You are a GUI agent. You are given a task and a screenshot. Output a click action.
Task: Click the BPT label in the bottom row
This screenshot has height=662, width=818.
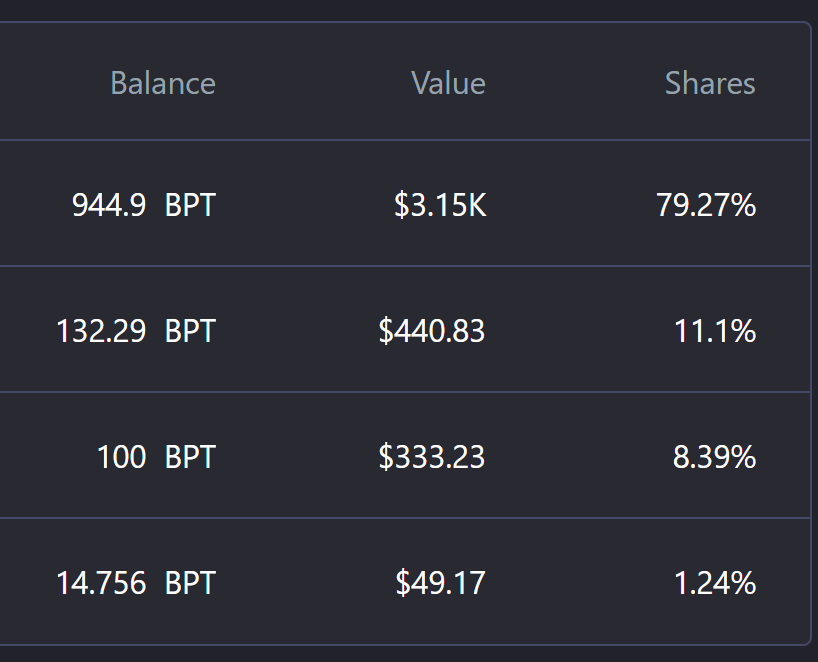click(190, 582)
